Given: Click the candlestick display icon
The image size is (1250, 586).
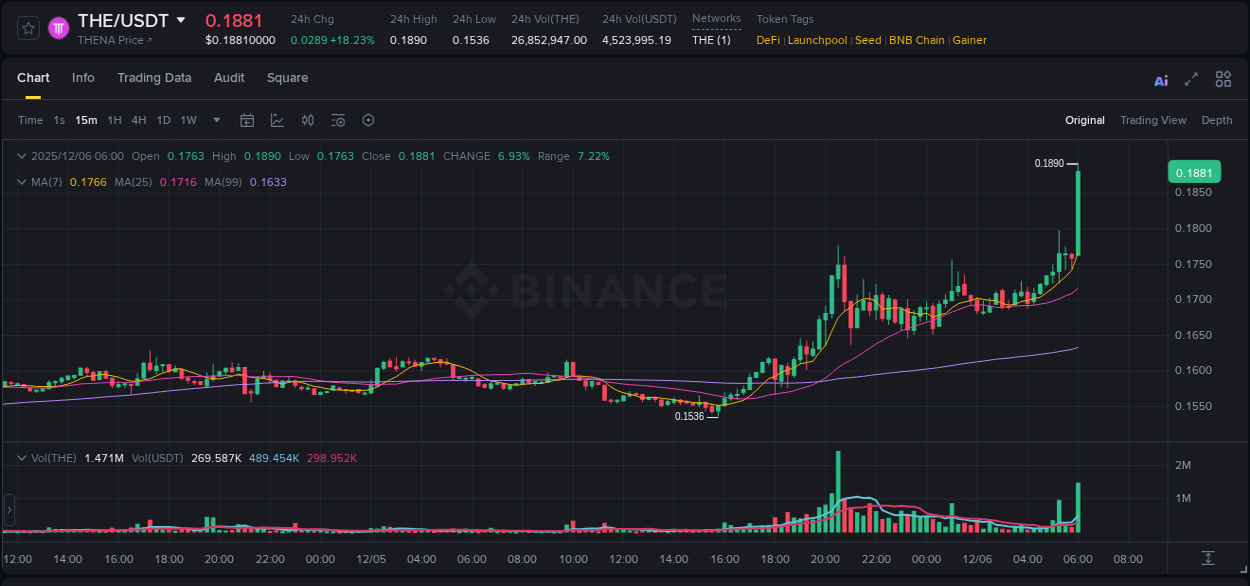Looking at the screenshot, I should (x=308, y=120).
